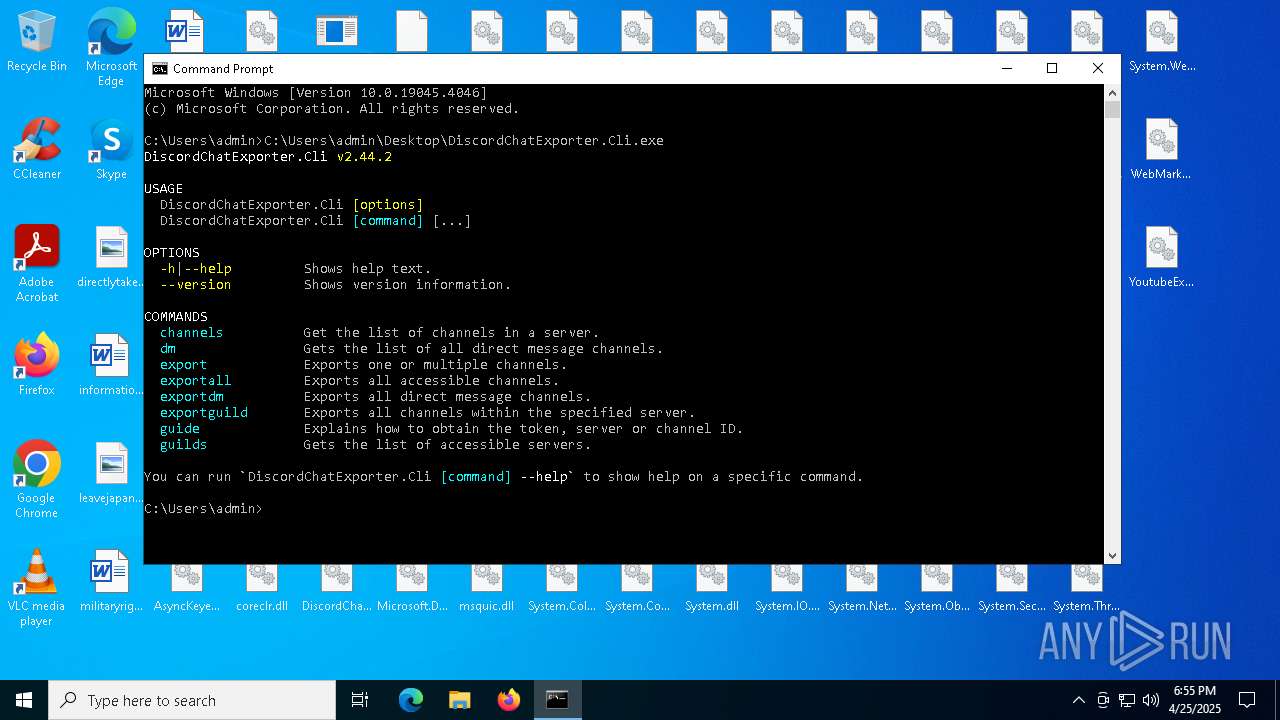
Task: Select the System.Col... file icon
Action: click(562, 589)
